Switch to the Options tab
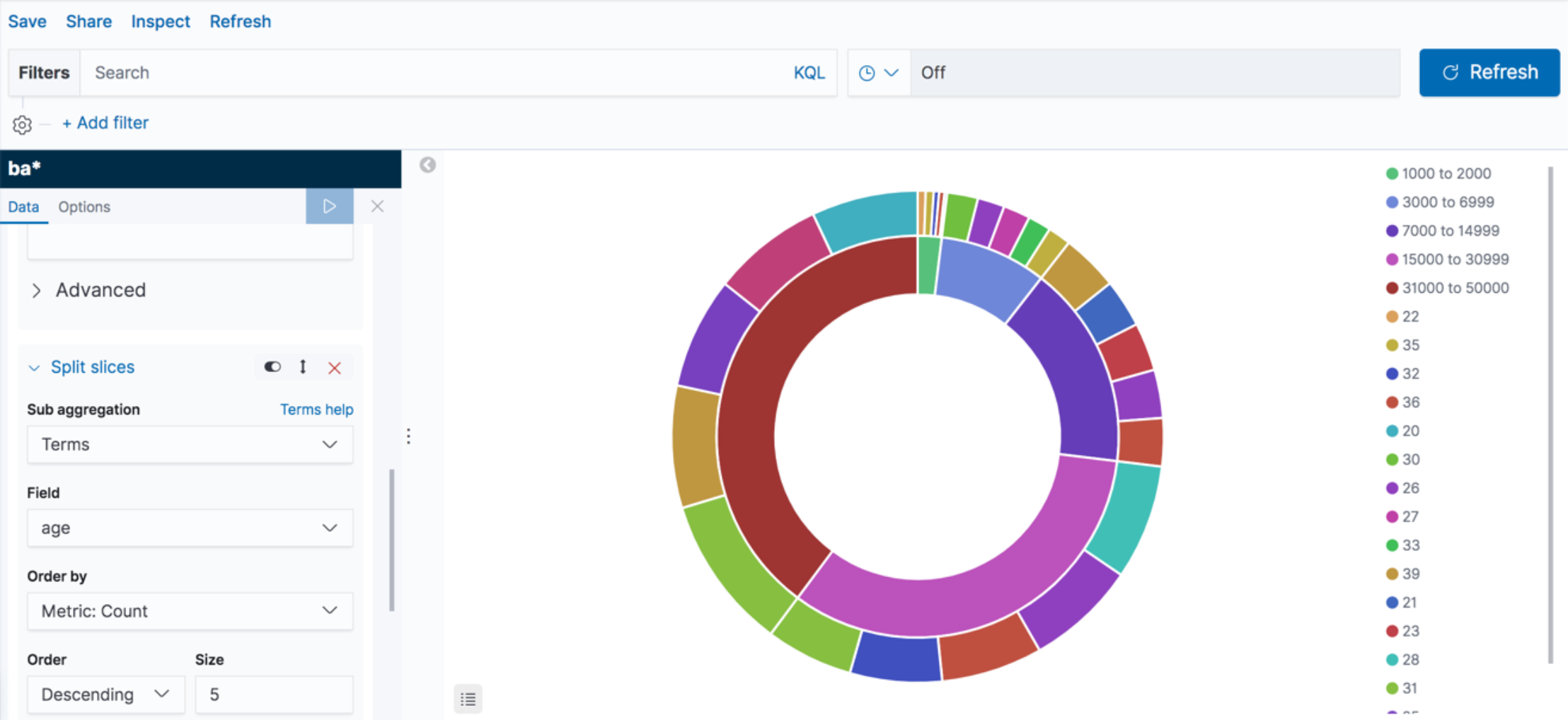The height and width of the screenshot is (720, 1568). click(x=83, y=207)
